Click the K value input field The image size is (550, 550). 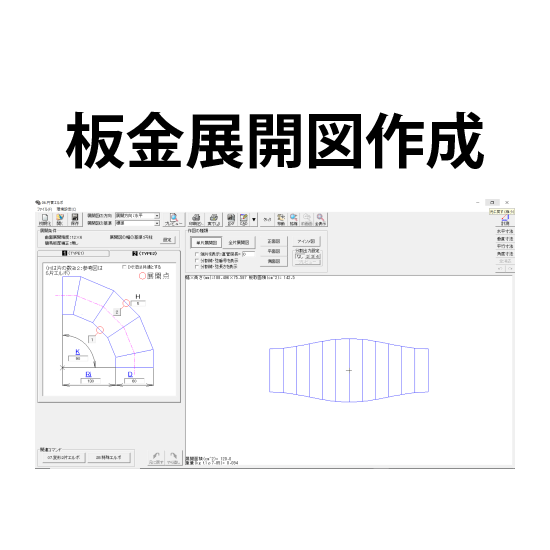[x=78, y=358]
